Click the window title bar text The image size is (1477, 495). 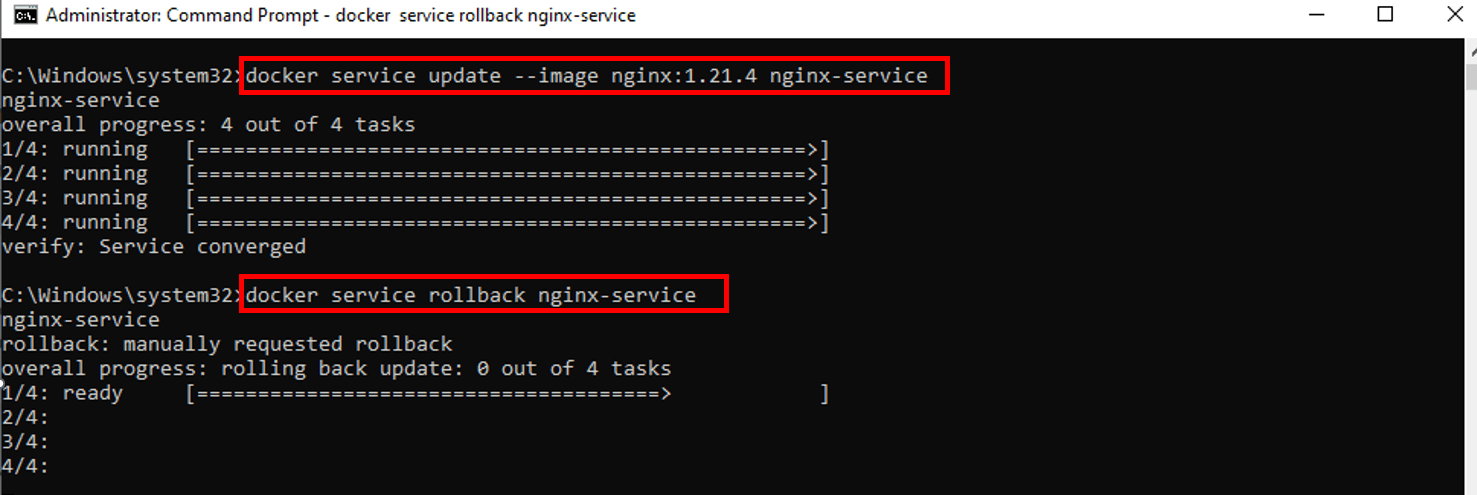point(341,15)
